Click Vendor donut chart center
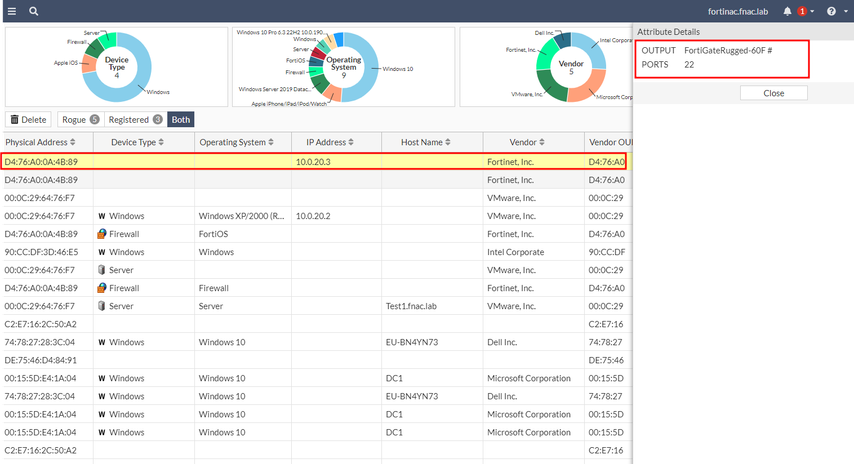This screenshot has height=464, width=854. [571, 67]
